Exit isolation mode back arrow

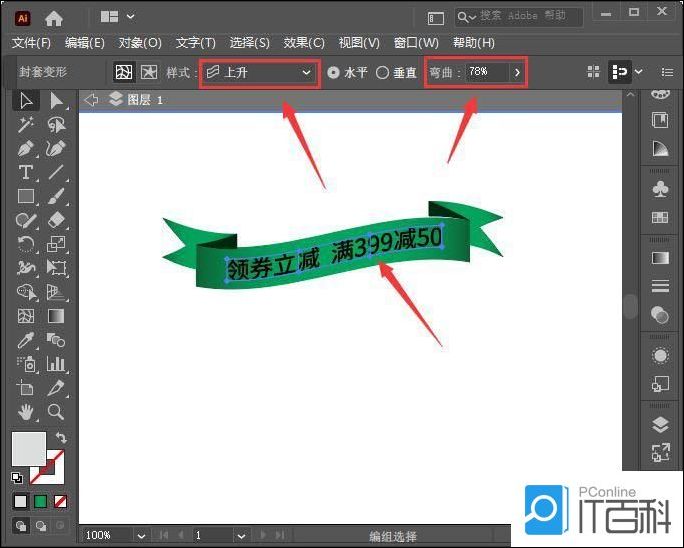[91, 100]
